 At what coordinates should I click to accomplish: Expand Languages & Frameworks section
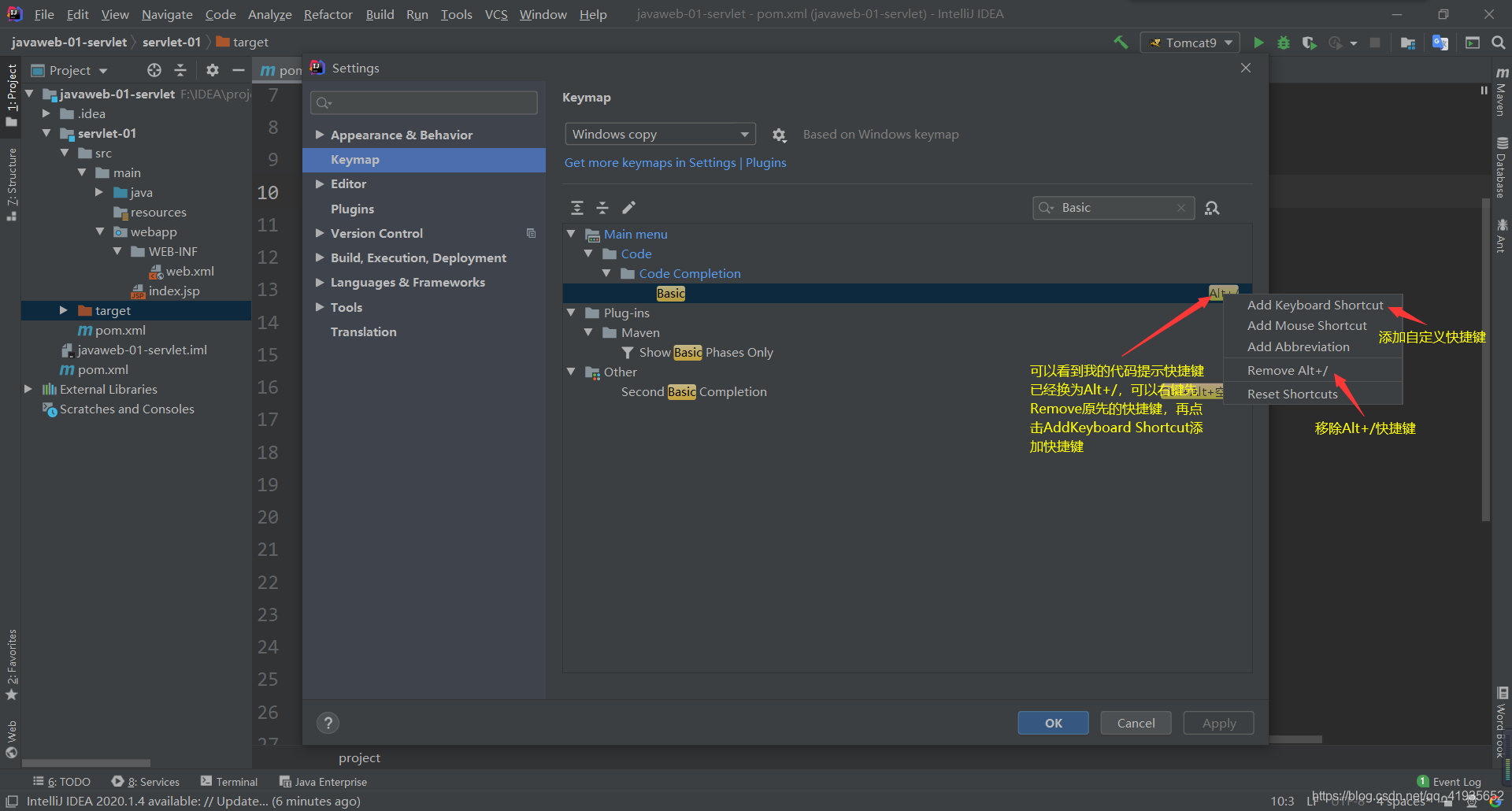(x=320, y=282)
